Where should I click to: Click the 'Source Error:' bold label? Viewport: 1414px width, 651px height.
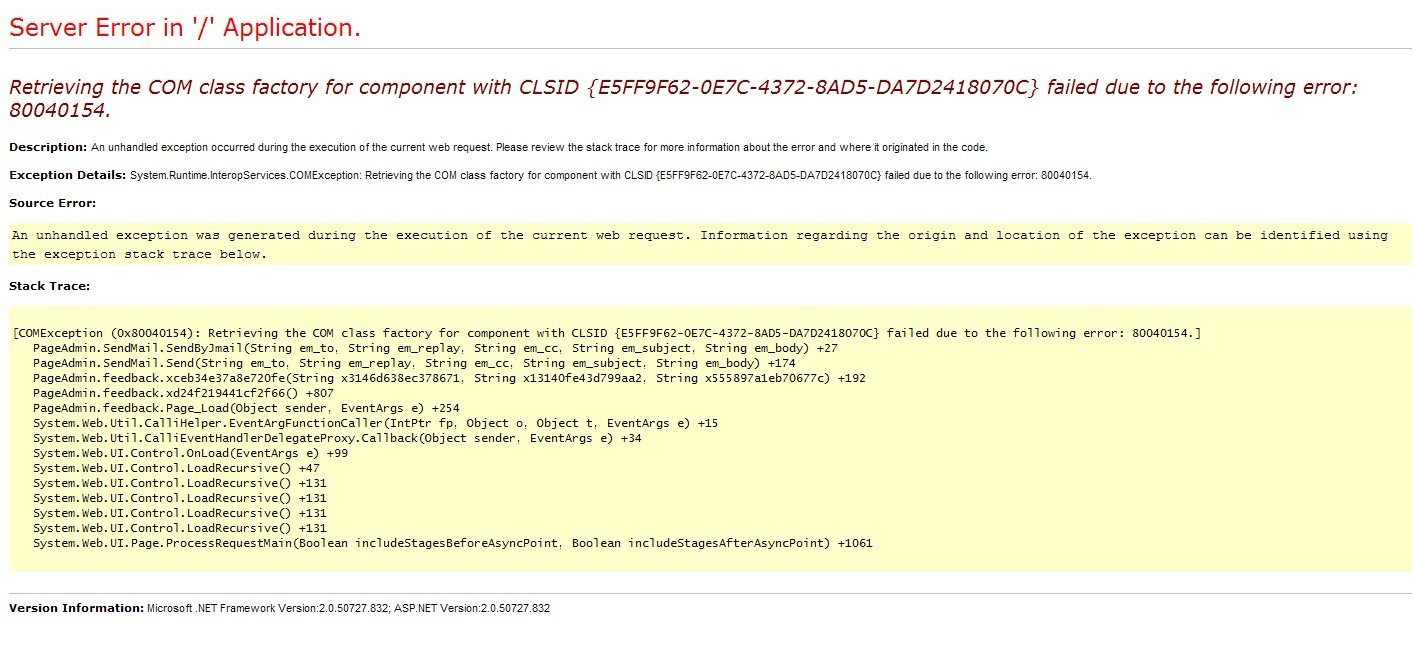52,203
